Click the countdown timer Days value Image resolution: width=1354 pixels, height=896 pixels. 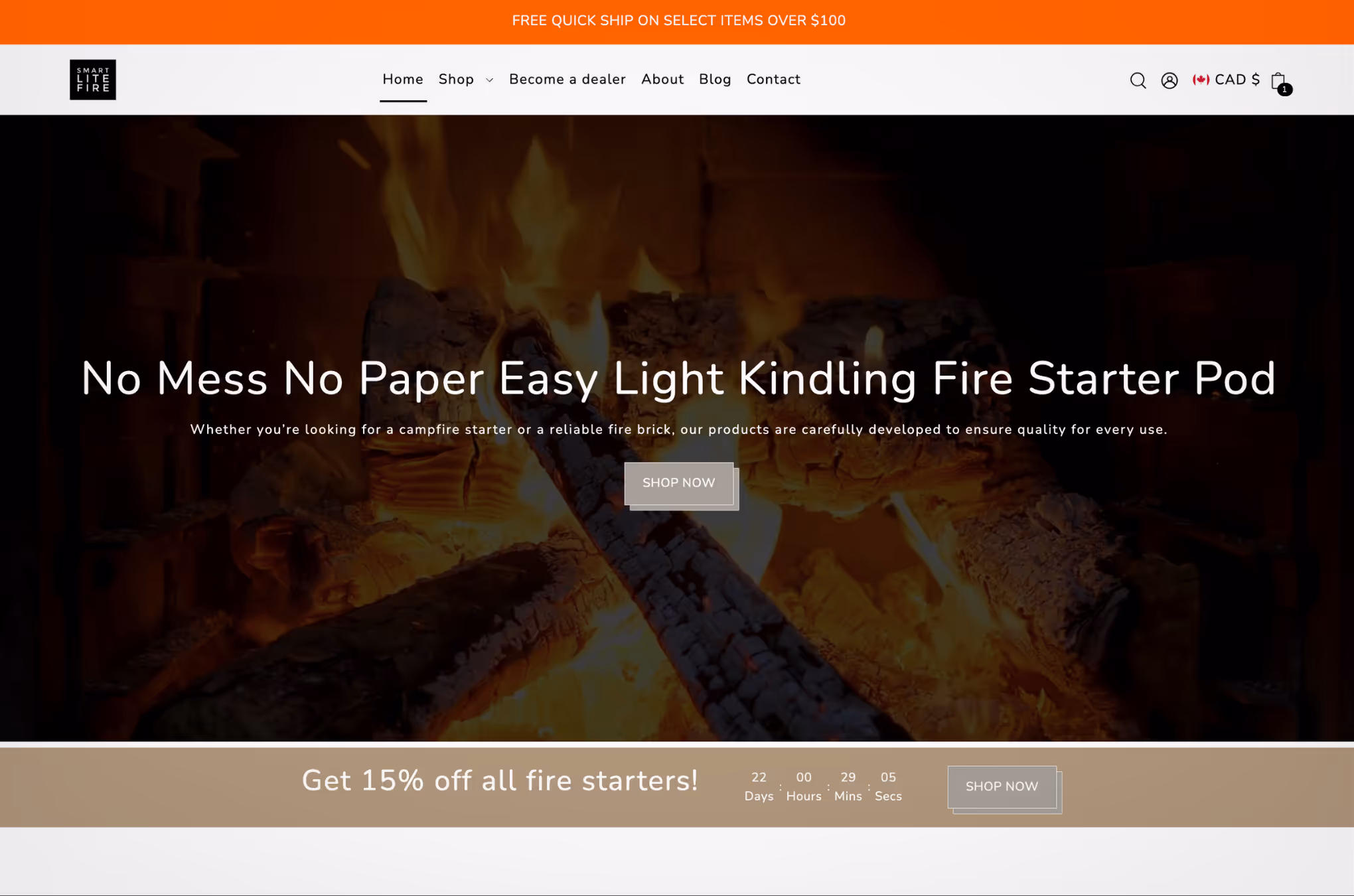pos(759,777)
